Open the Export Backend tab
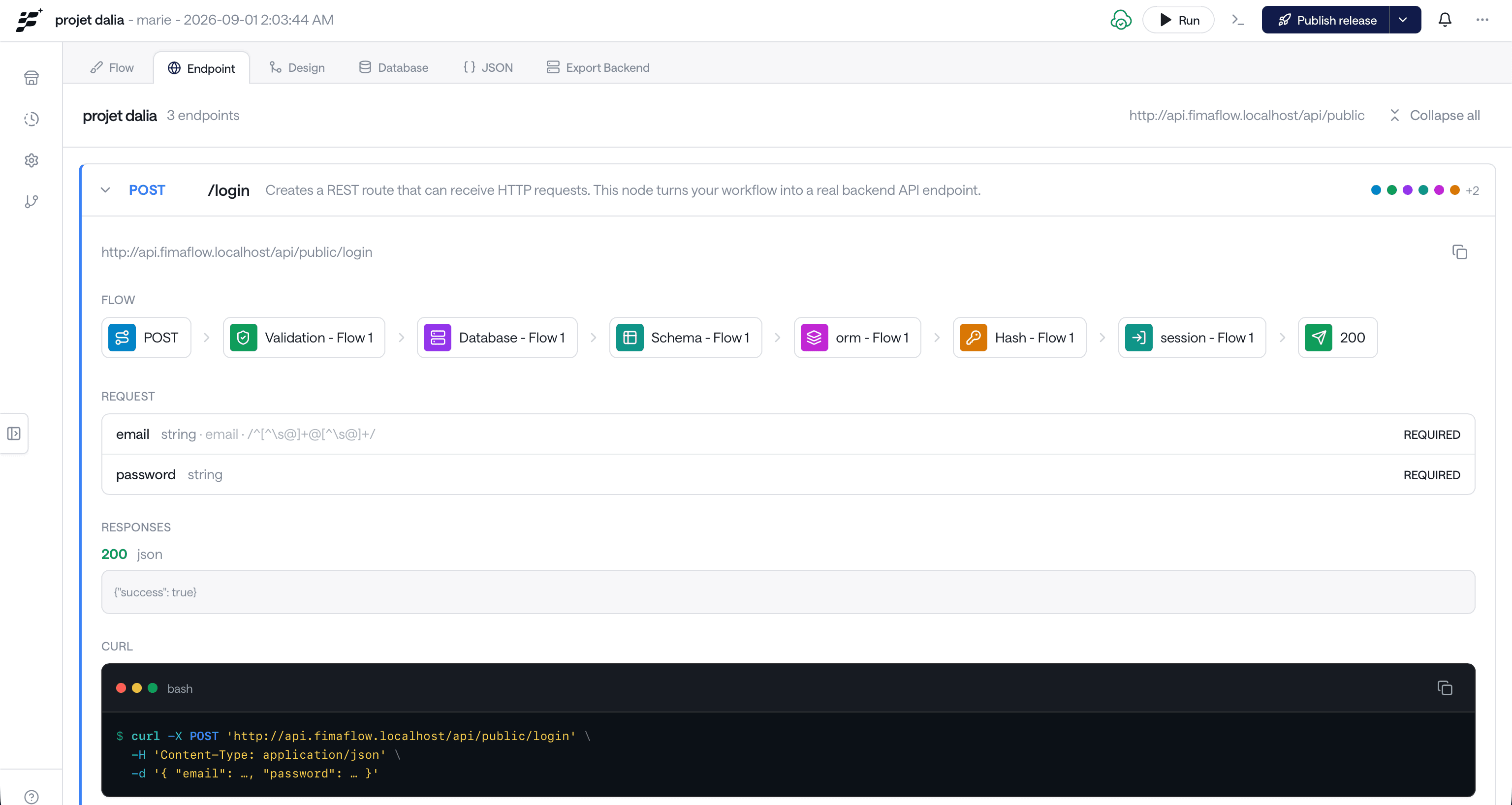Viewport: 1512px width, 805px height. pyautogui.click(x=598, y=67)
